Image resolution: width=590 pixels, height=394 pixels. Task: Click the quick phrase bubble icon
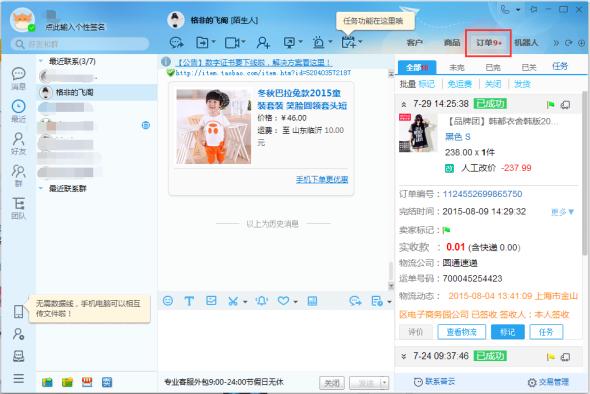pyautogui.click(x=355, y=301)
